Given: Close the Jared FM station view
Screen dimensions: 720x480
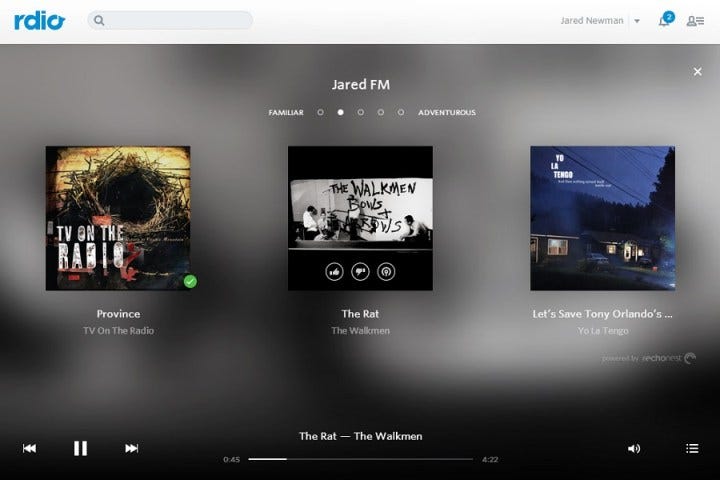Looking at the screenshot, I should pyautogui.click(x=697, y=72).
